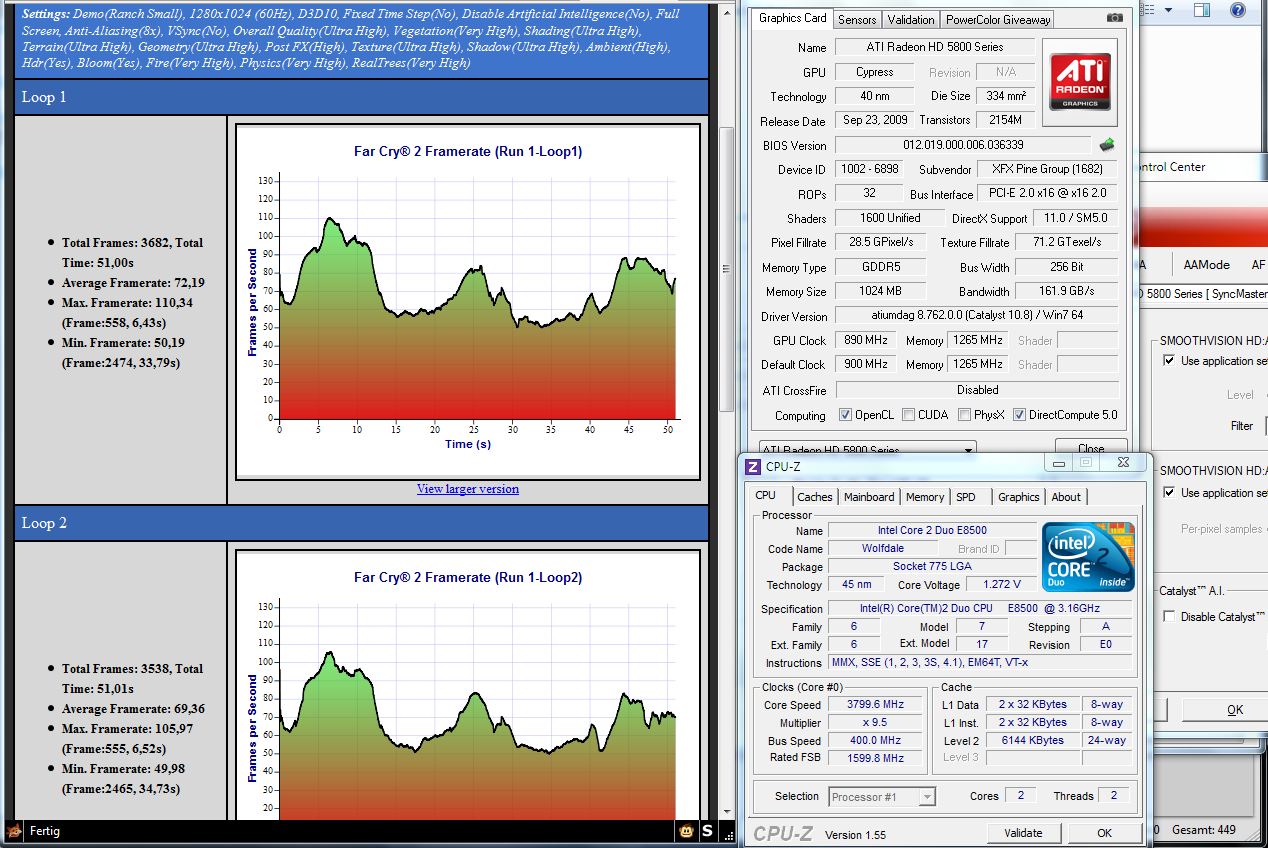This screenshot has width=1268, height=848.
Task: Click the Rated FSB value 1599.8 MHz
Action: pos(875,759)
